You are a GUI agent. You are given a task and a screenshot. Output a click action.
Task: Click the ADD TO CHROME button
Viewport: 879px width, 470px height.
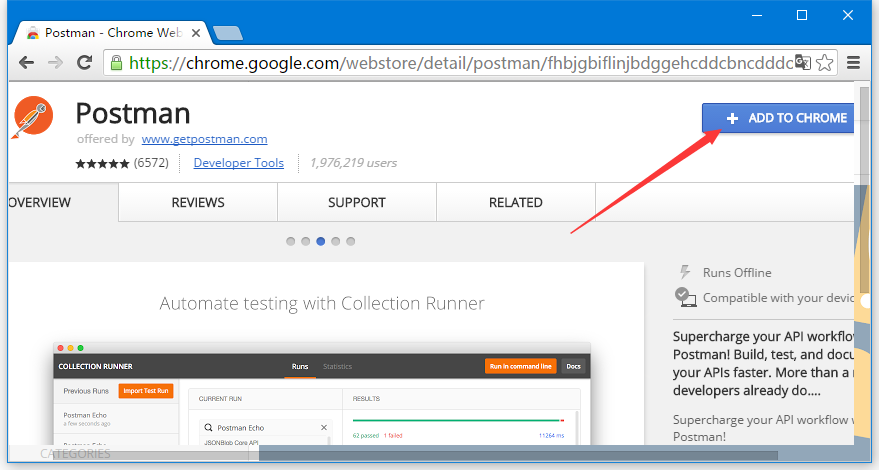778,118
